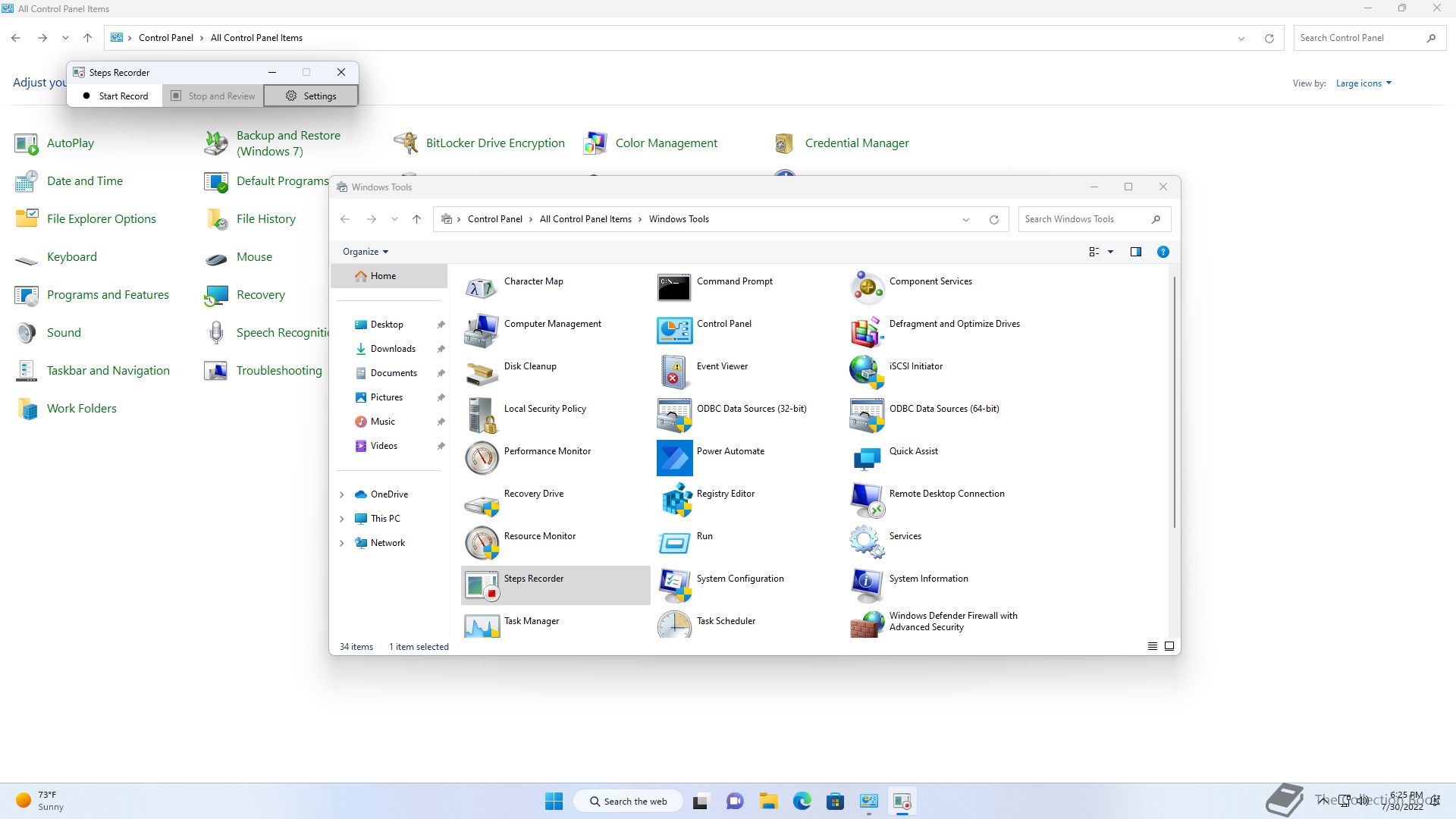Open the Organize dropdown menu

click(366, 252)
